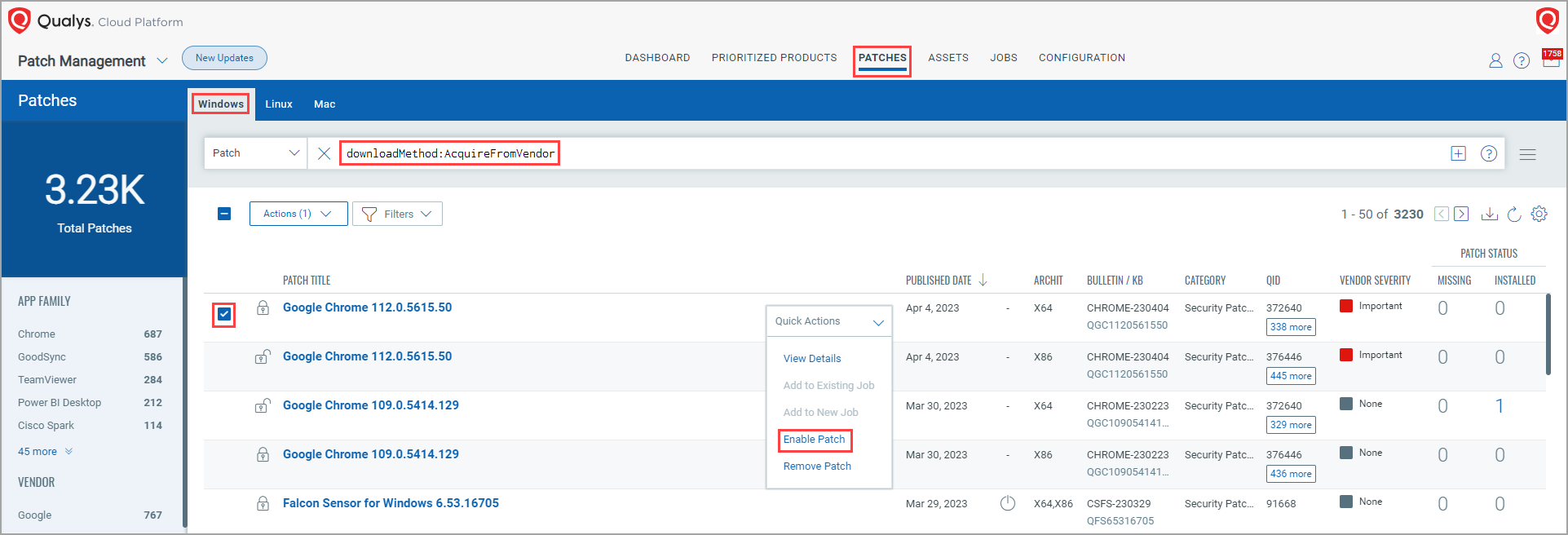
Task: Open the ASSETS menu
Action: [x=947, y=58]
